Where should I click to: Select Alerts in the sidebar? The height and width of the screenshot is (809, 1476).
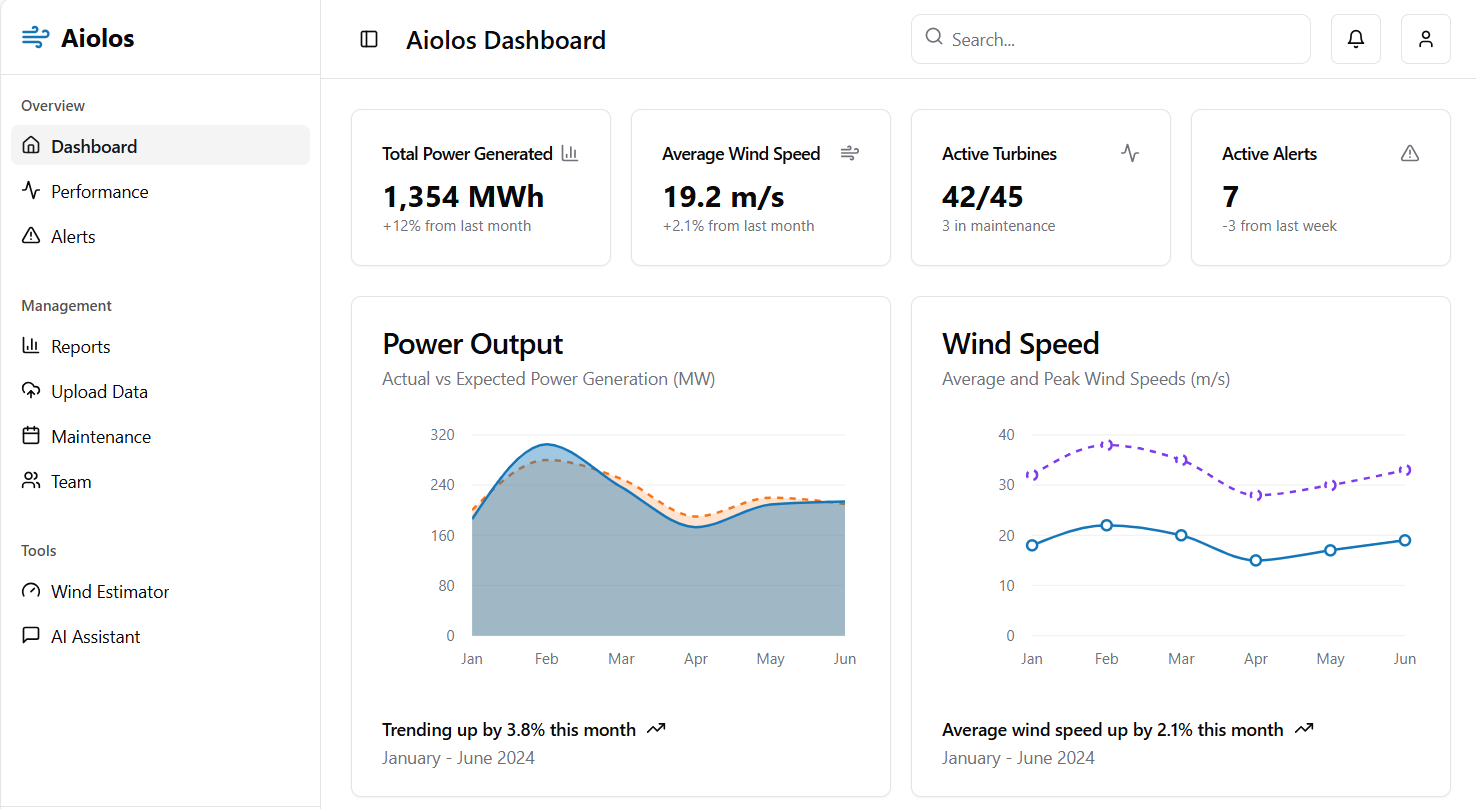click(x=73, y=236)
